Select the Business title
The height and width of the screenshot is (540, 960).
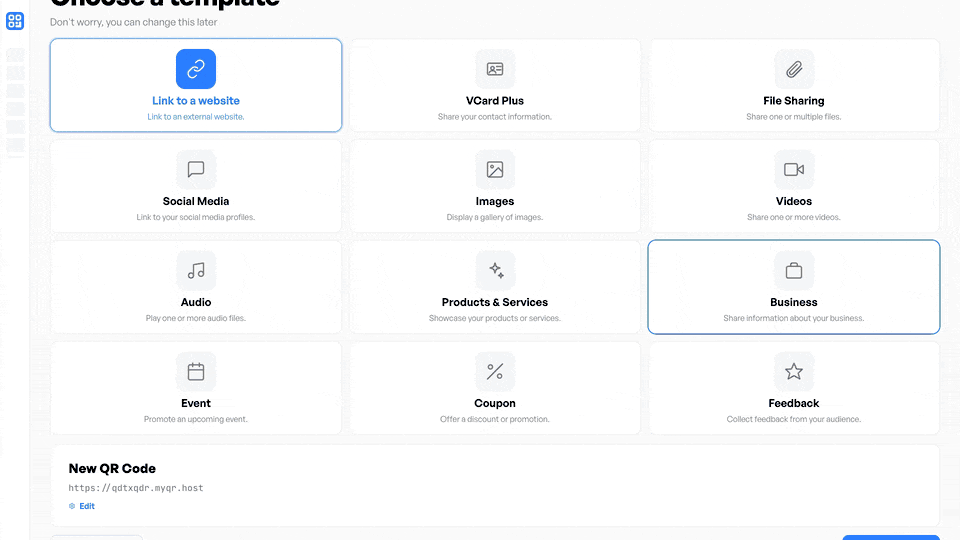[793, 302]
